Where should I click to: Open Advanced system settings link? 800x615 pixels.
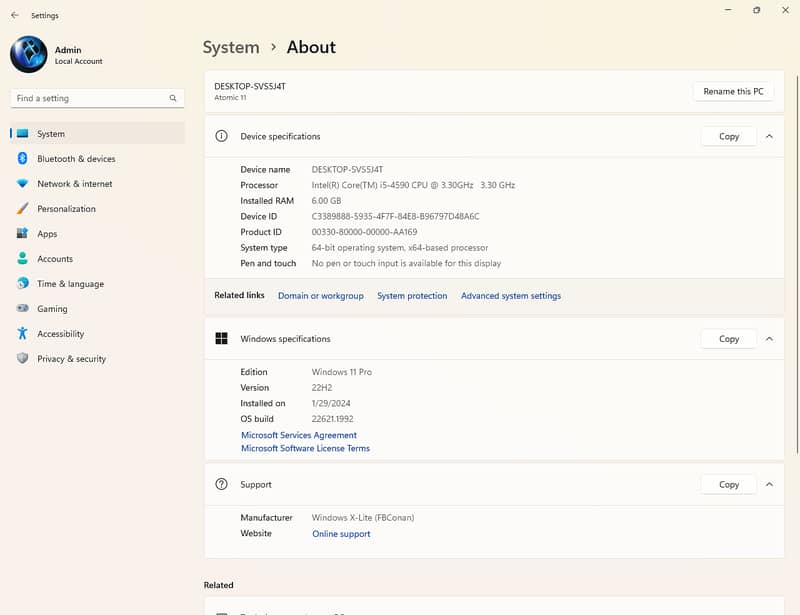511,296
